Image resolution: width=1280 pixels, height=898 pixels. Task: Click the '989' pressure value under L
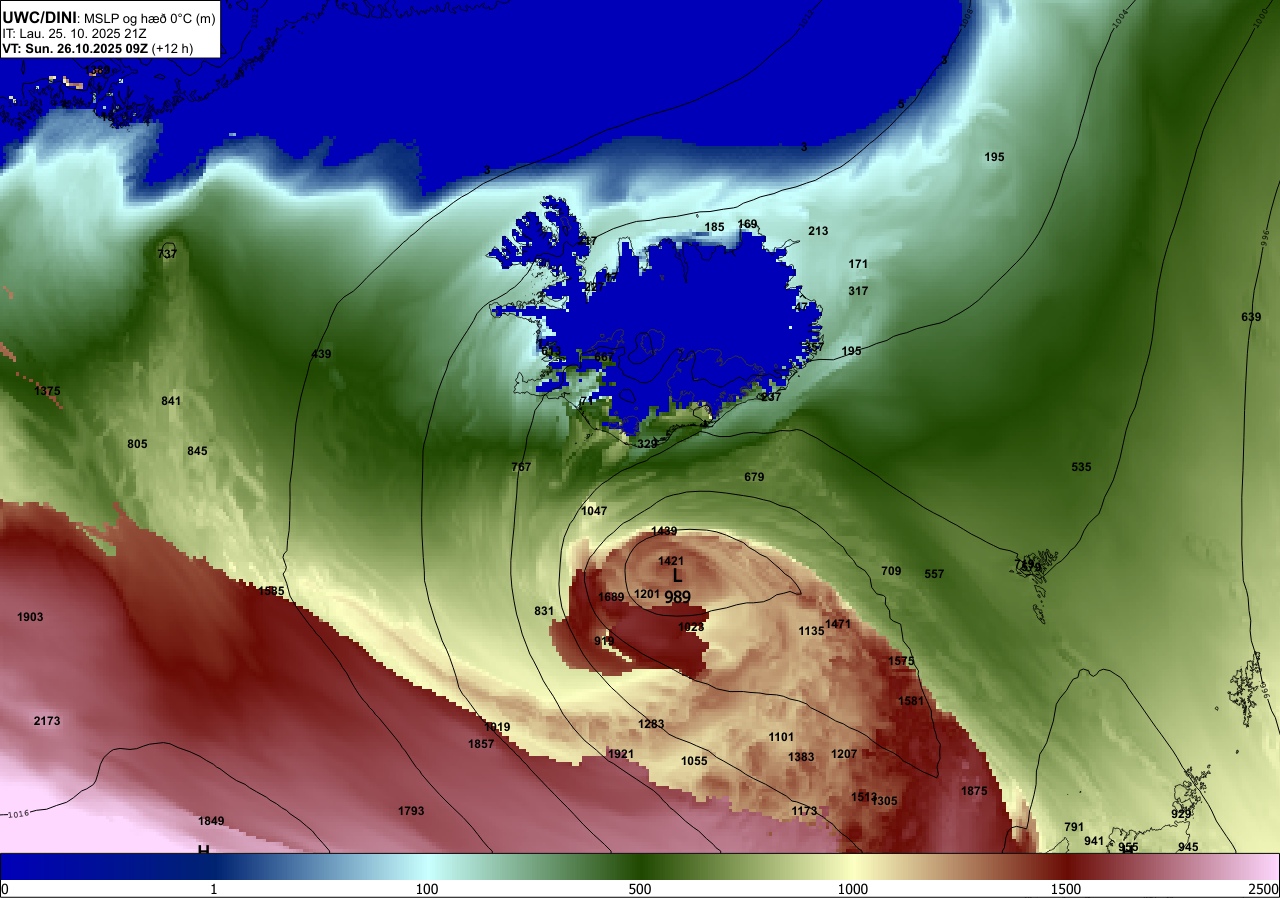(x=677, y=597)
